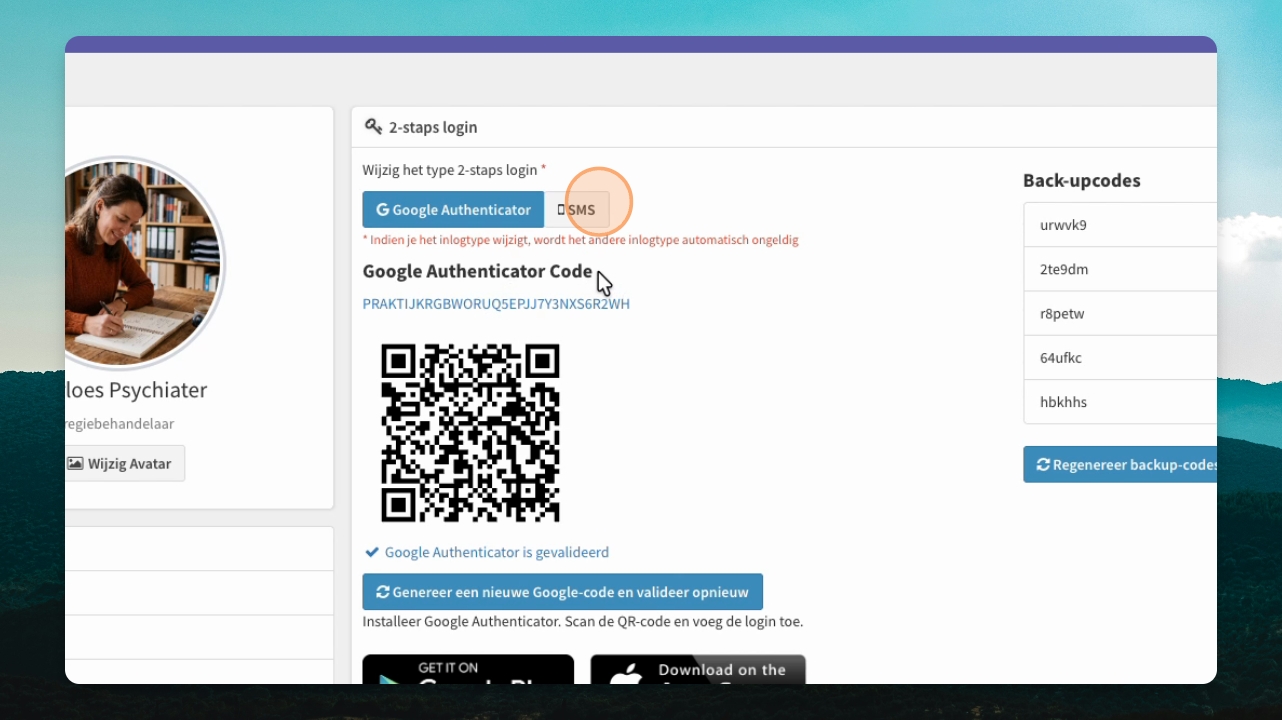The image size is (1282, 720).
Task: Click the 'Psychiater' profile name
Action: tap(136, 390)
